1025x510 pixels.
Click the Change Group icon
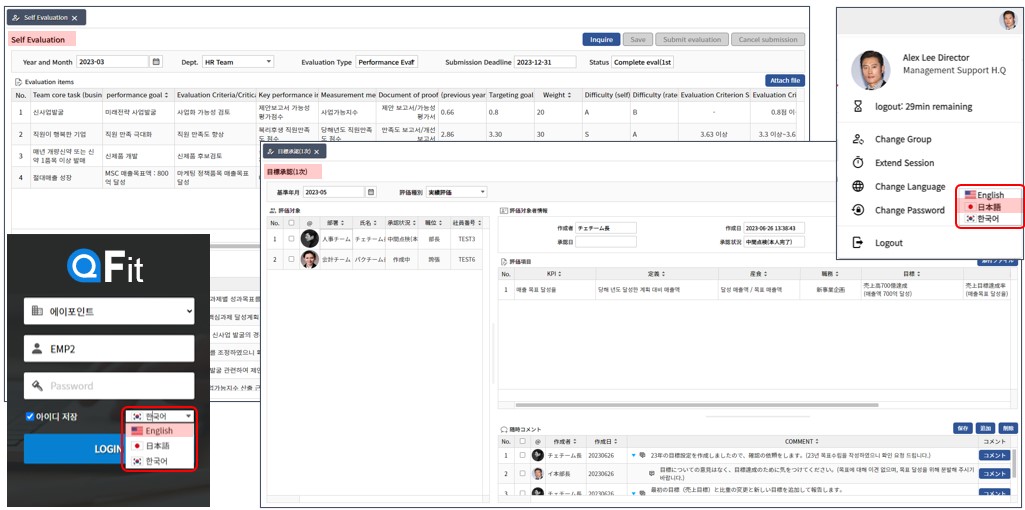coord(857,140)
